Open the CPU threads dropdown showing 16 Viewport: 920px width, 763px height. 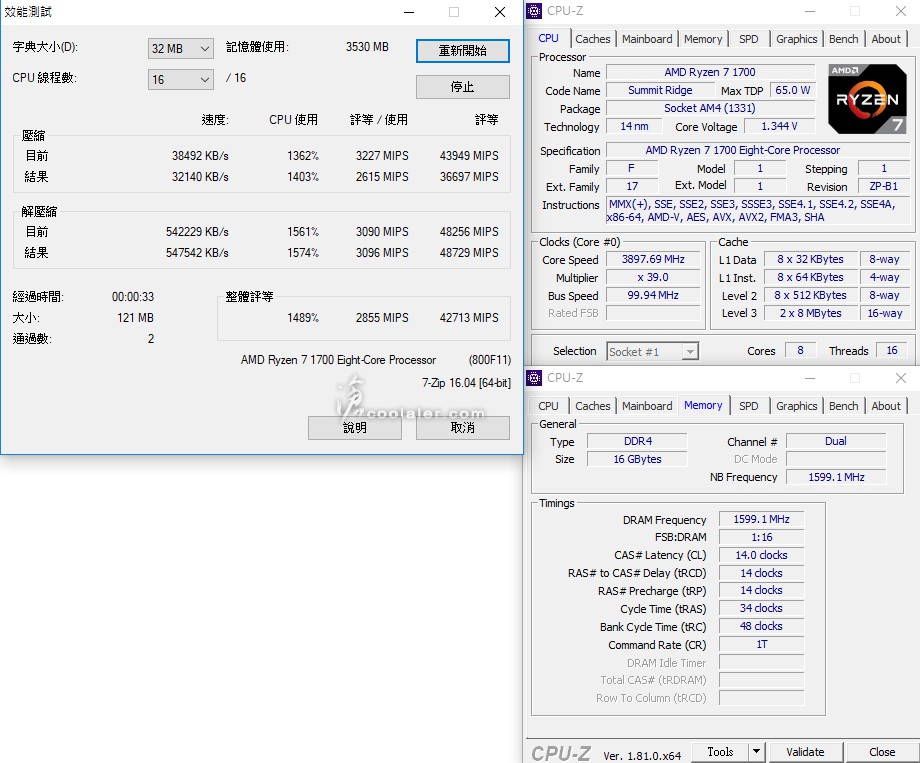point(181,79)
